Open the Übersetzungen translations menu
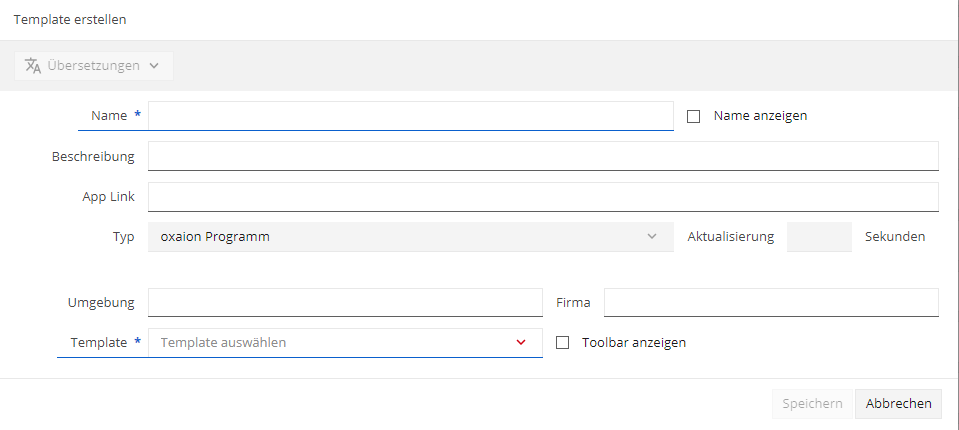This screenshot has height=430, width=959. pyautogui.click(x=94, y=65)
